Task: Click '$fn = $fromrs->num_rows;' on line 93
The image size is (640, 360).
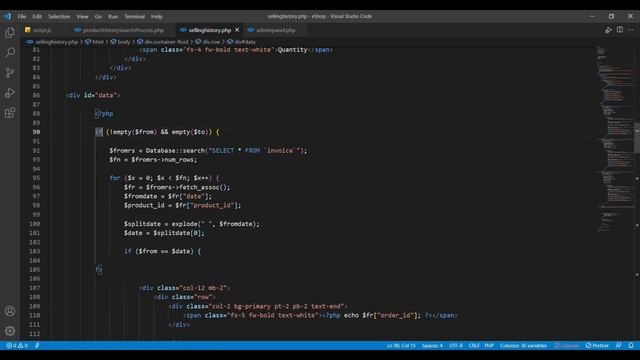Action: (153, 160)
